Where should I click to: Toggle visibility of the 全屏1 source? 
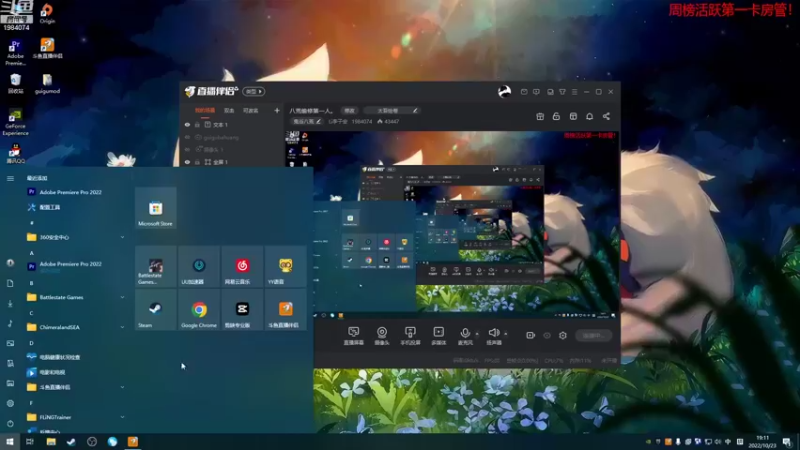pyautogui.click(x=187, y=162)
